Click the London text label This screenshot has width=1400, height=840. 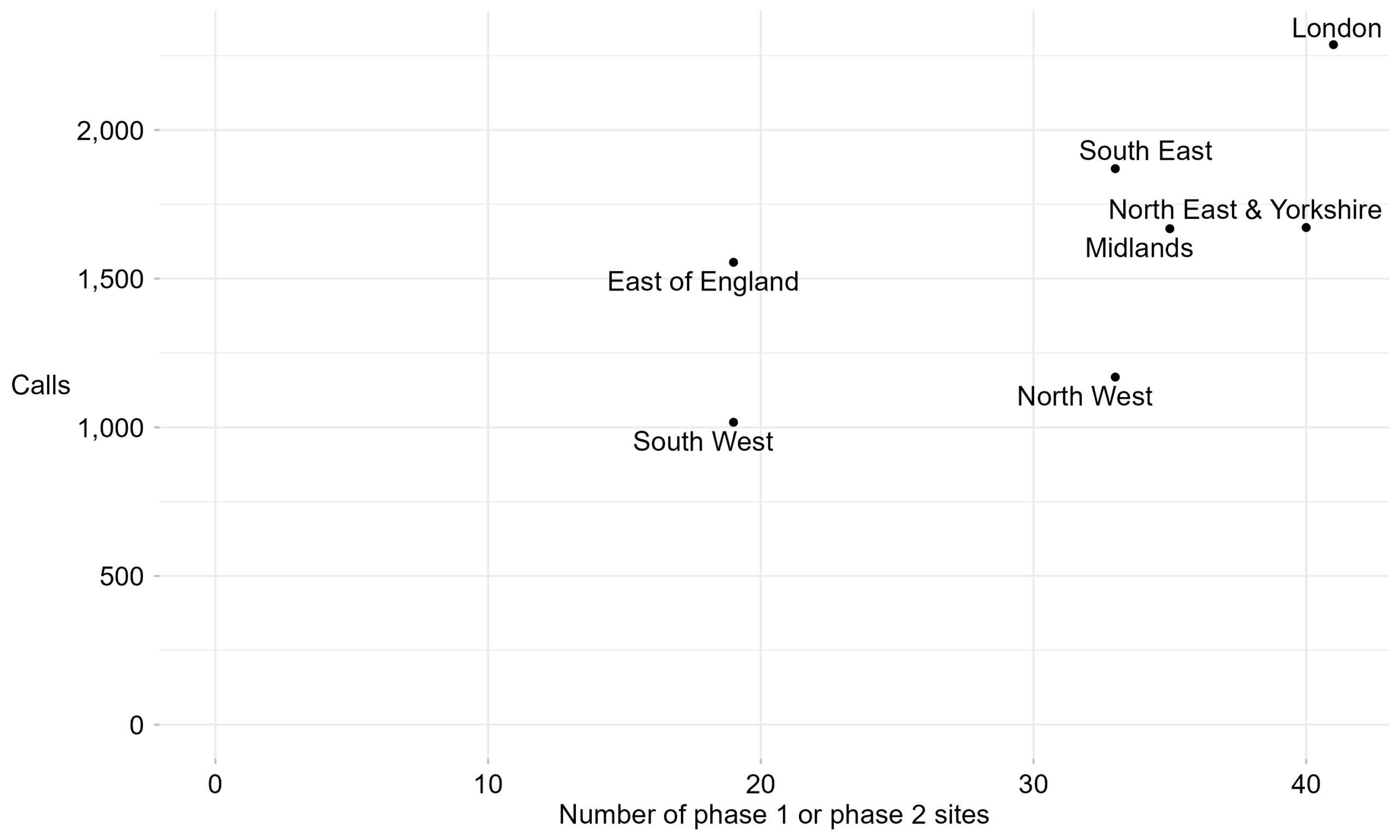pos(1336,28)
